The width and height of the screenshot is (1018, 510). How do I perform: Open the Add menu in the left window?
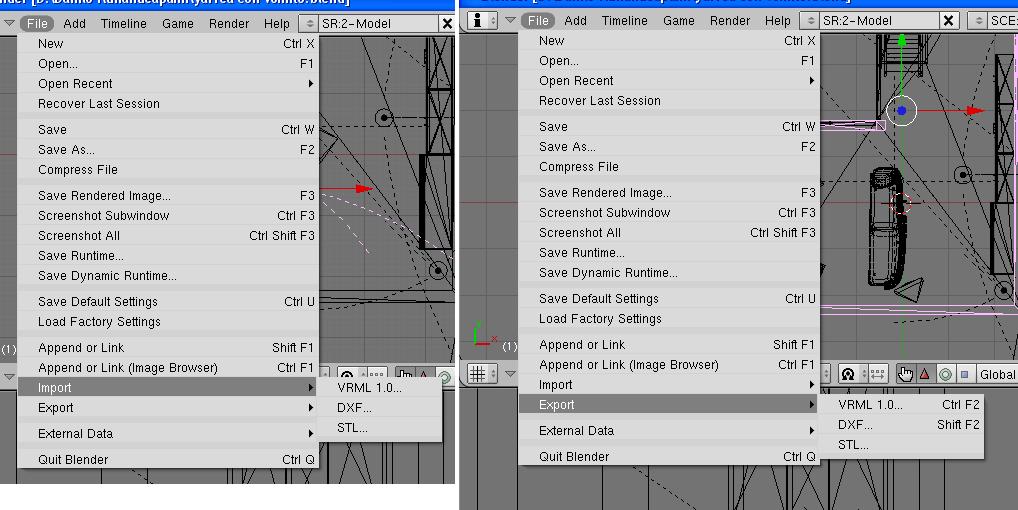75,24
